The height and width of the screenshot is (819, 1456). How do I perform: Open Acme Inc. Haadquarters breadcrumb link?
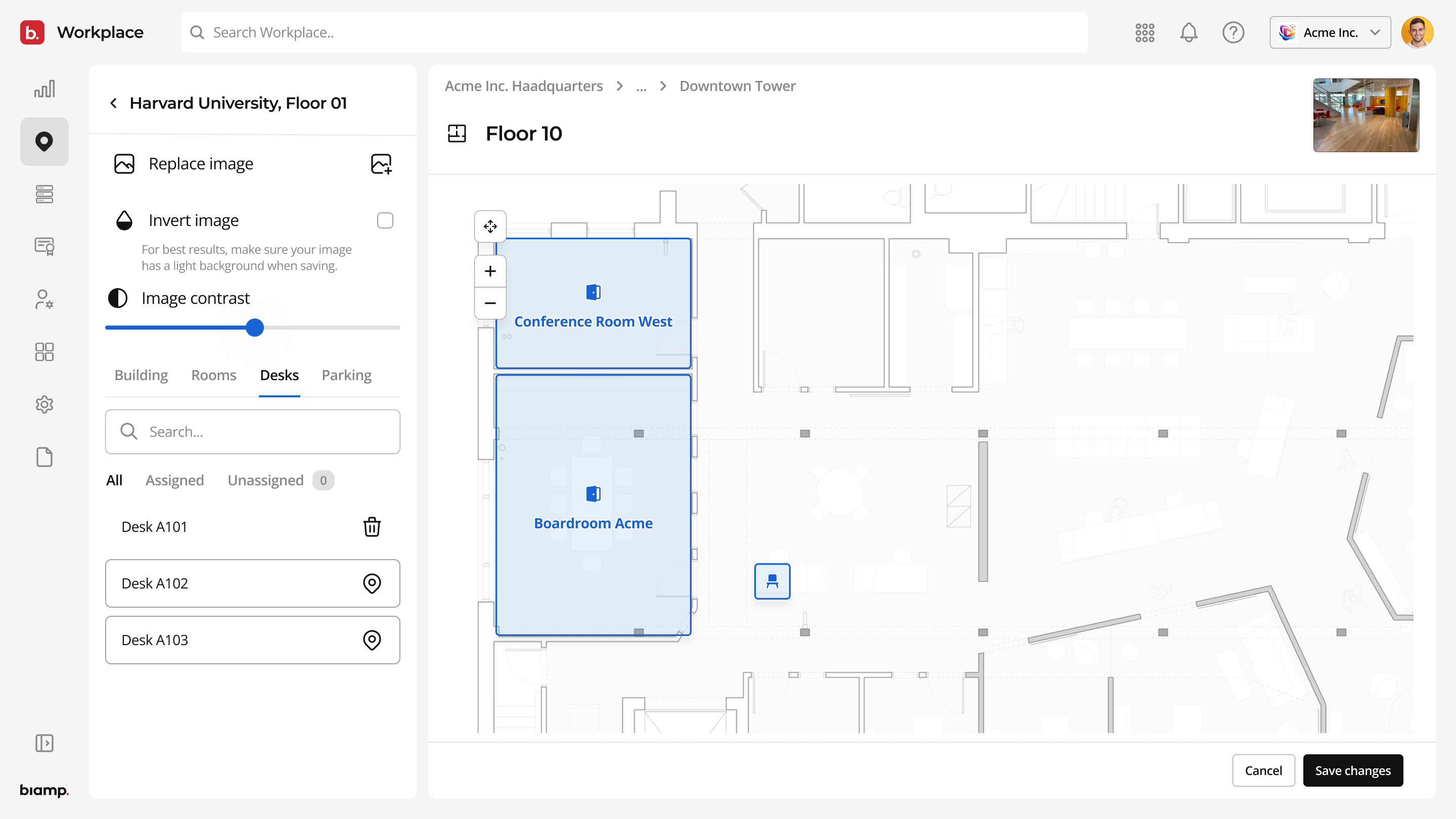(523, 86)
